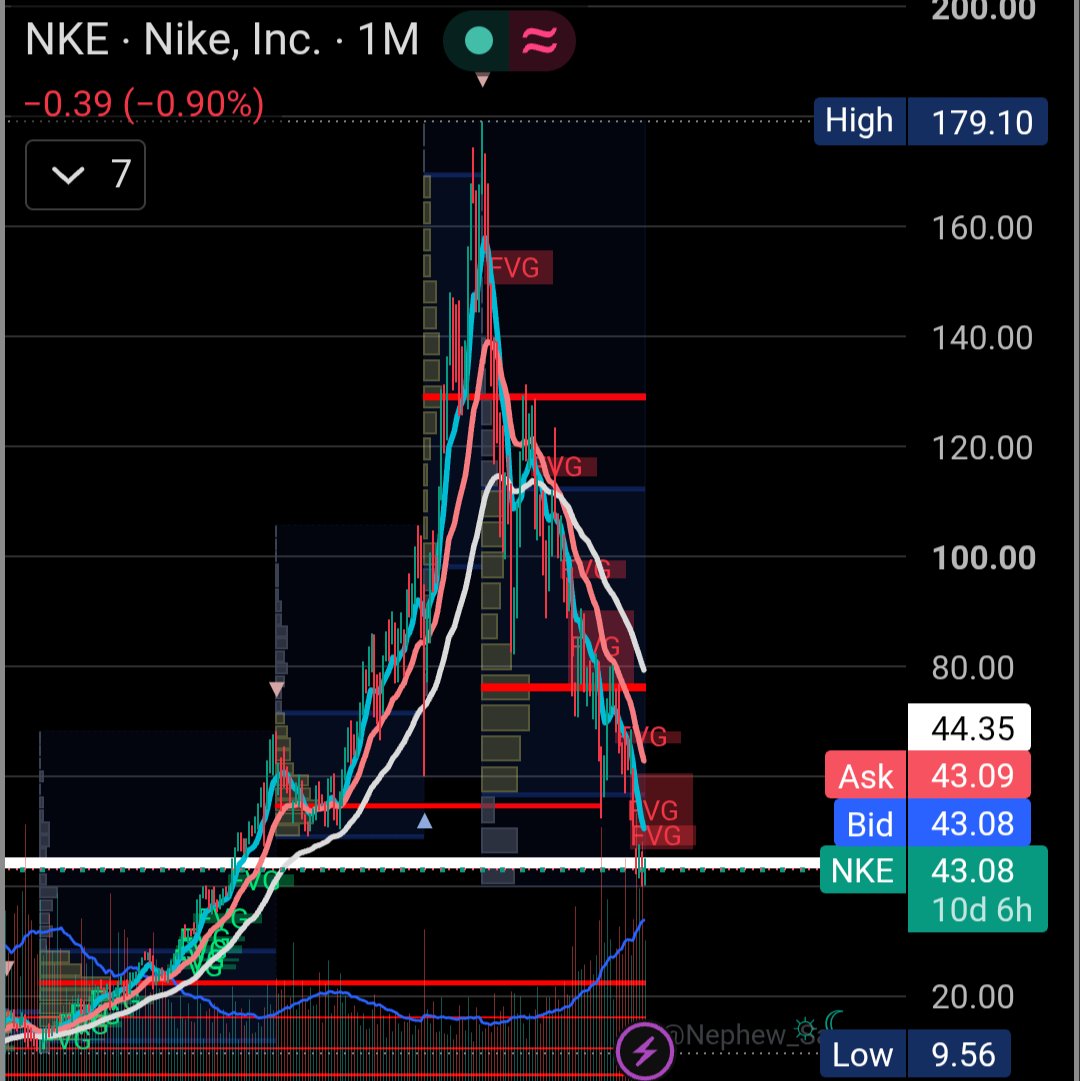Select the High 179.10 price label
The width and height of the screenshot is (1080, 1081).
[x=930, y=121]
